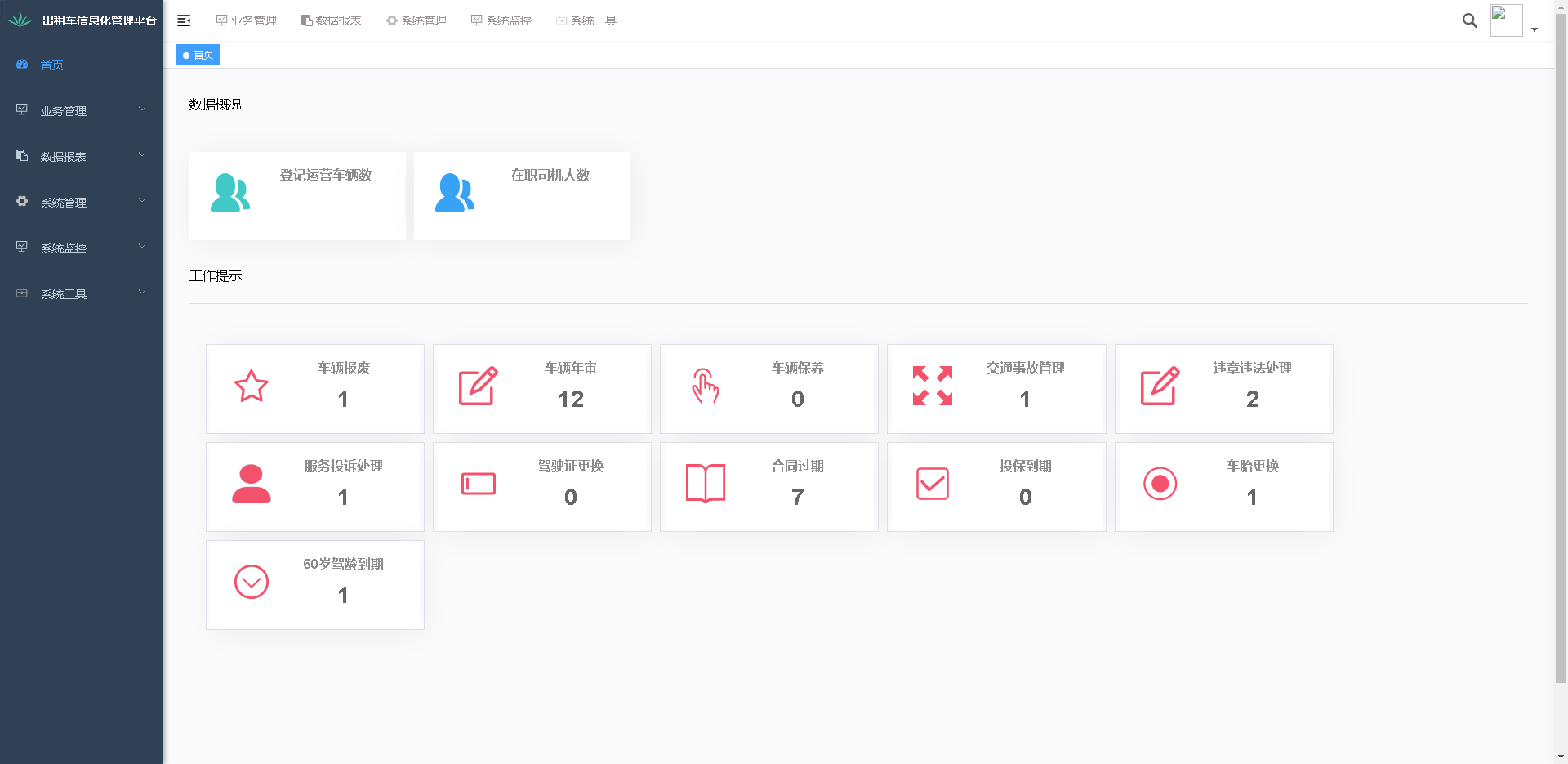The image size is (1568, 764).
Task: Toggle the sidebar collapse hamburger icon
Action: 184,20
